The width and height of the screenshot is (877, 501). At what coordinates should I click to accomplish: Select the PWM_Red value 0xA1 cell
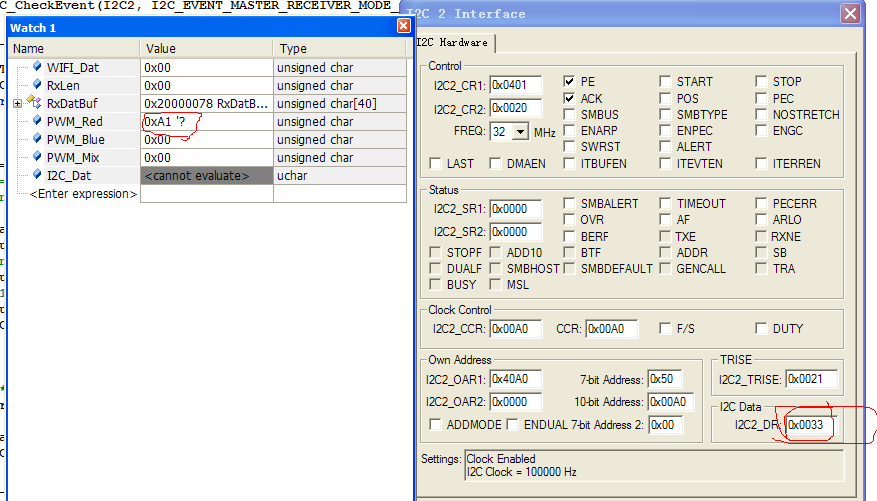coord(206,122)
